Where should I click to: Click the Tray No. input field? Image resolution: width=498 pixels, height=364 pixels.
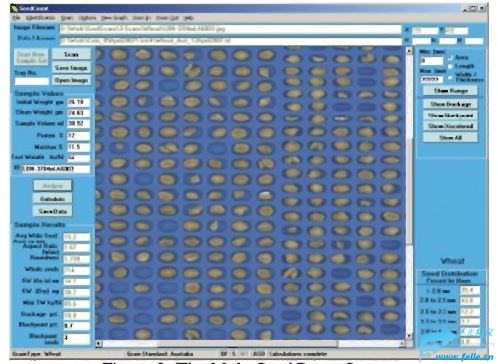pos(32,81)
